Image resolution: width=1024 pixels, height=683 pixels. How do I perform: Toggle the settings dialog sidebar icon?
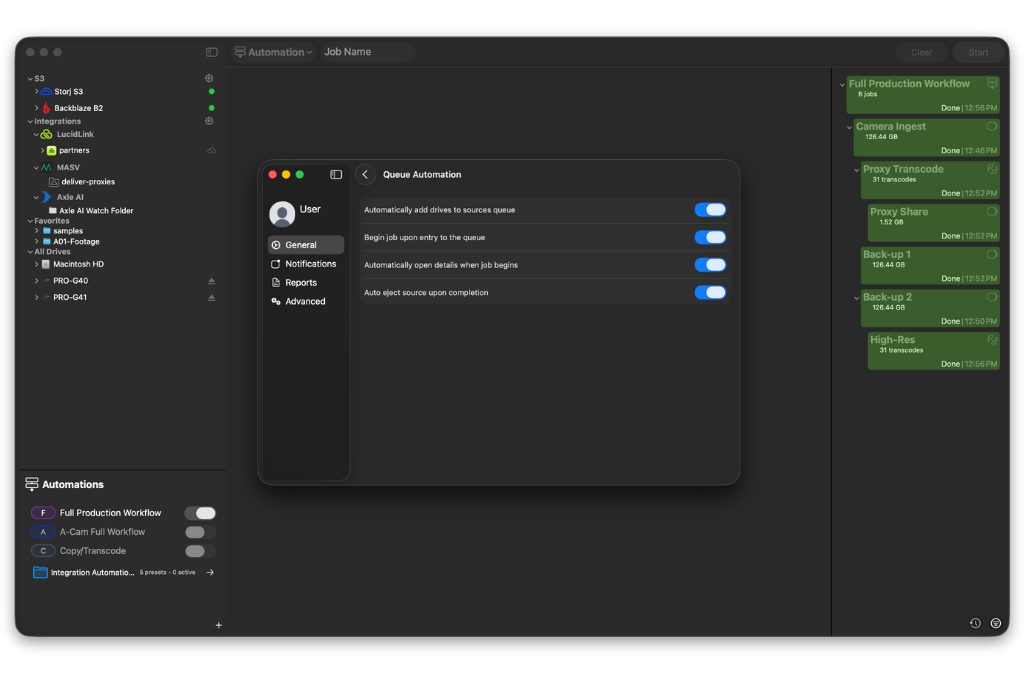tap(336, 175)
